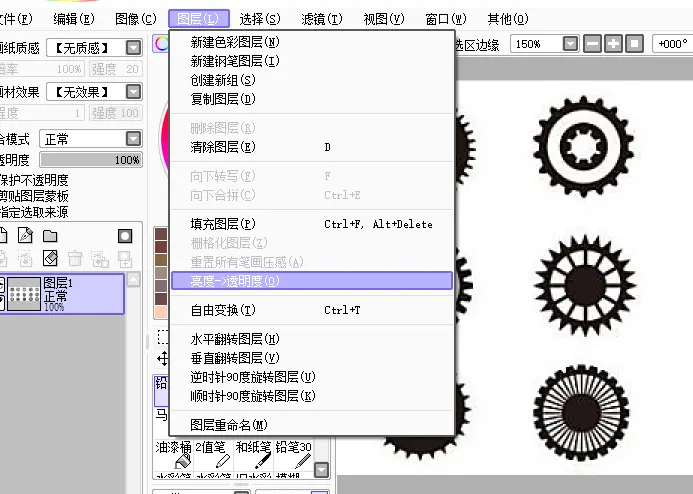This screenshot has height=494, width=693.
Task: Open the 窗口(W) menu
Action: tap(446, 19)
